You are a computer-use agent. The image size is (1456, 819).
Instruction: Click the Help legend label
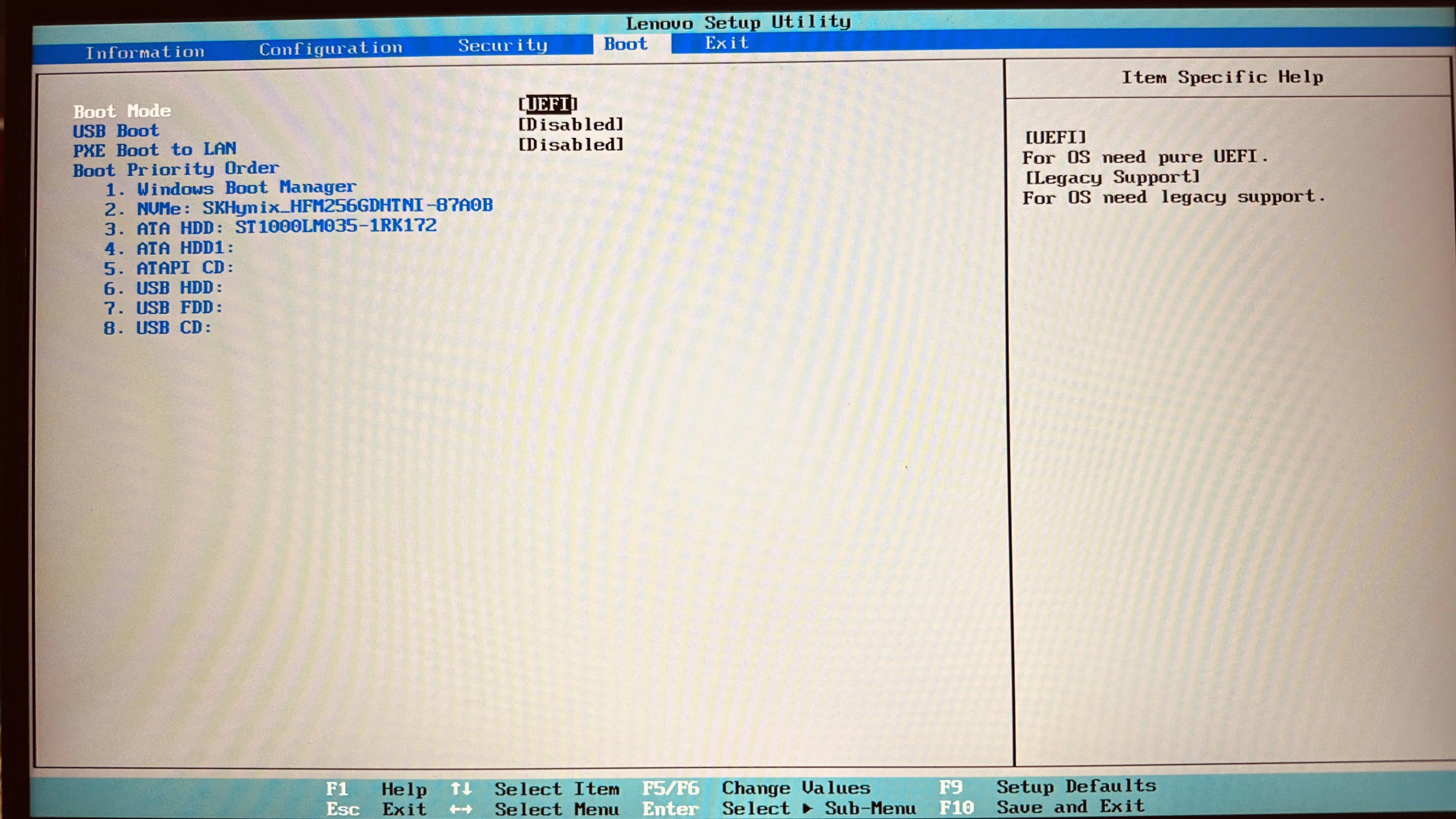coord(404,789)
